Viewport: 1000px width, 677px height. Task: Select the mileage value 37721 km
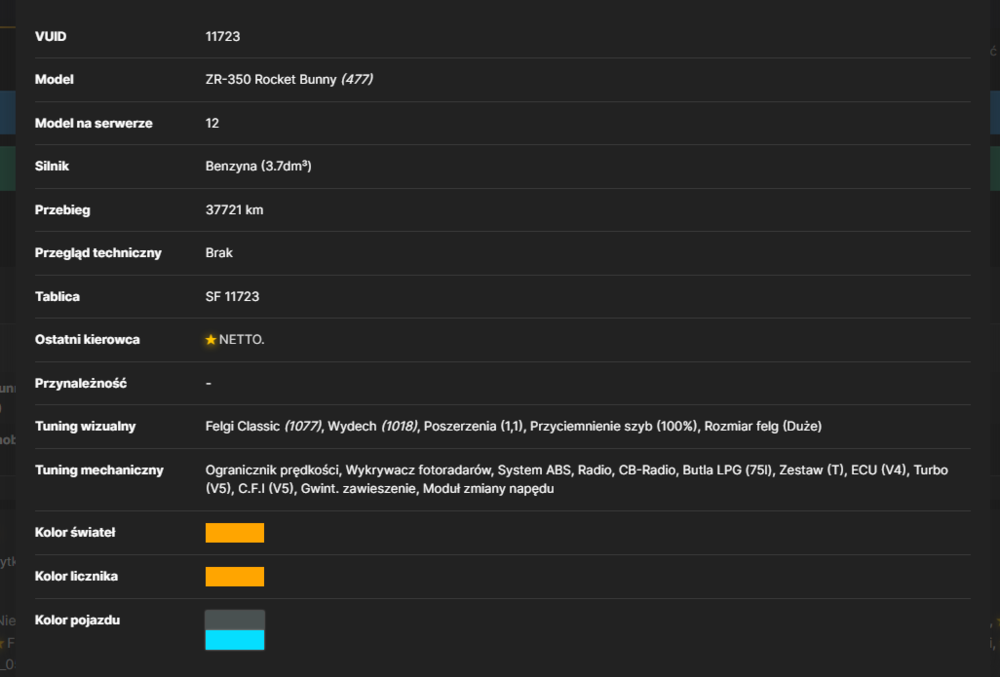pyautogui.click(x=234, y=210)
